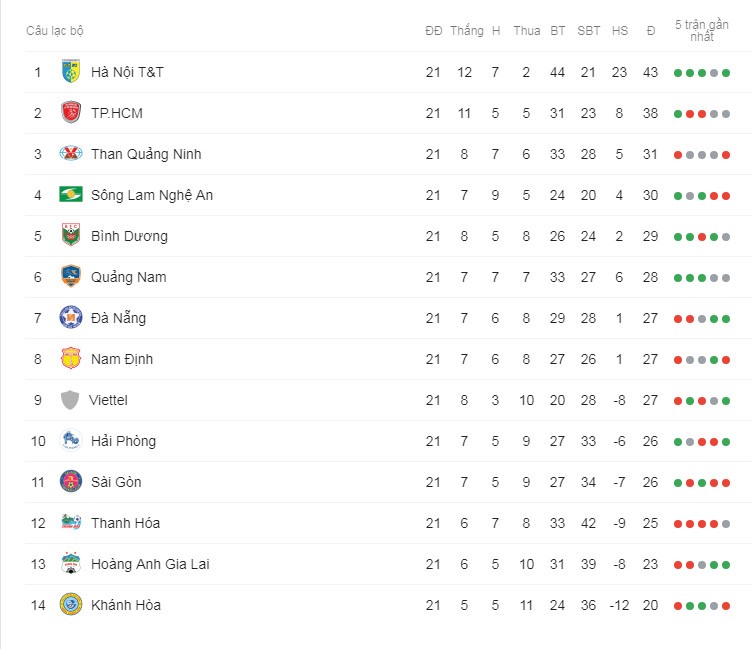
Task: Click the Viettel grey shield placeholder icon
Action: click(x=70, y=400)
